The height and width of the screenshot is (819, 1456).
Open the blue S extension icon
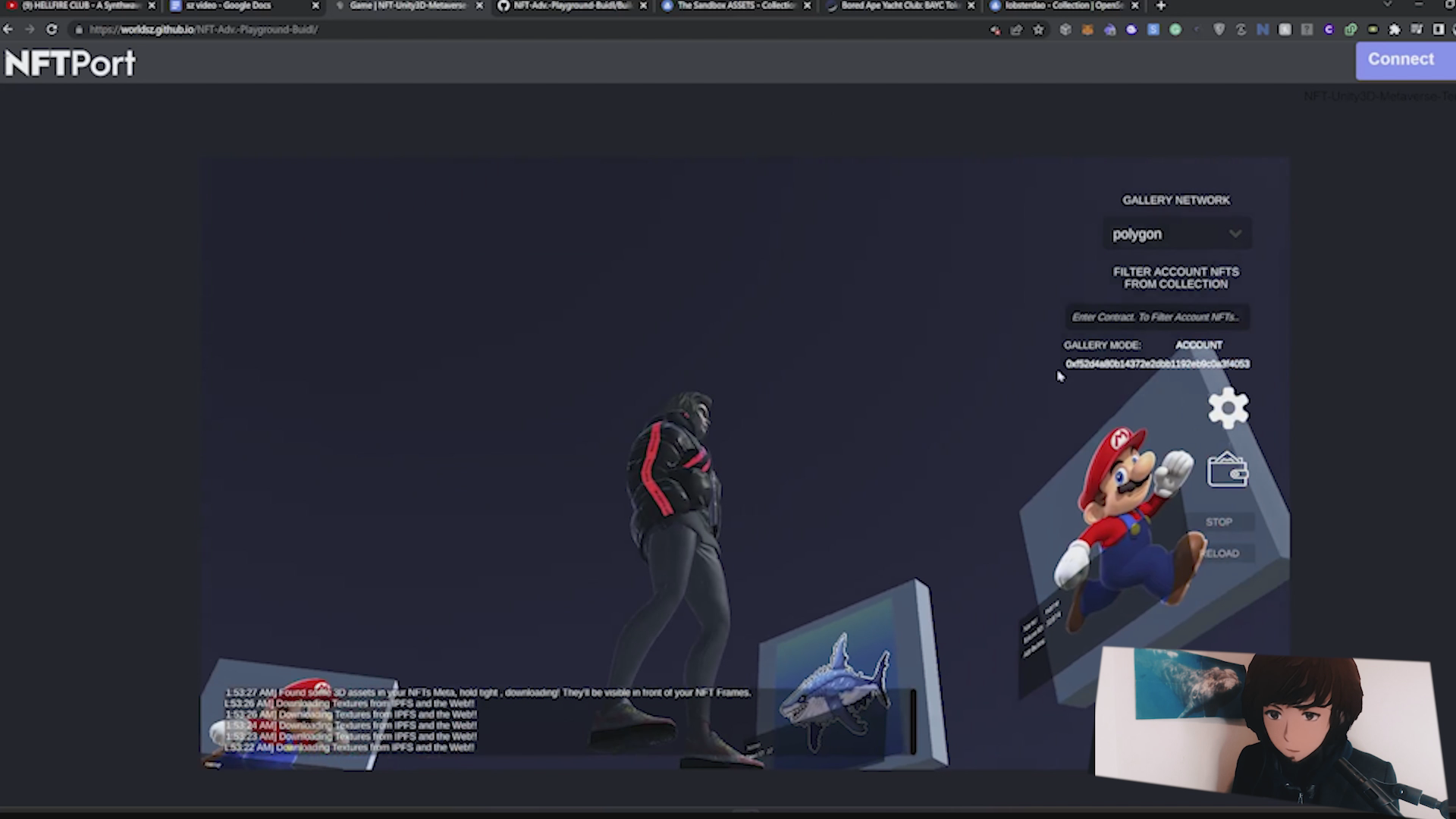point(1153,30)
